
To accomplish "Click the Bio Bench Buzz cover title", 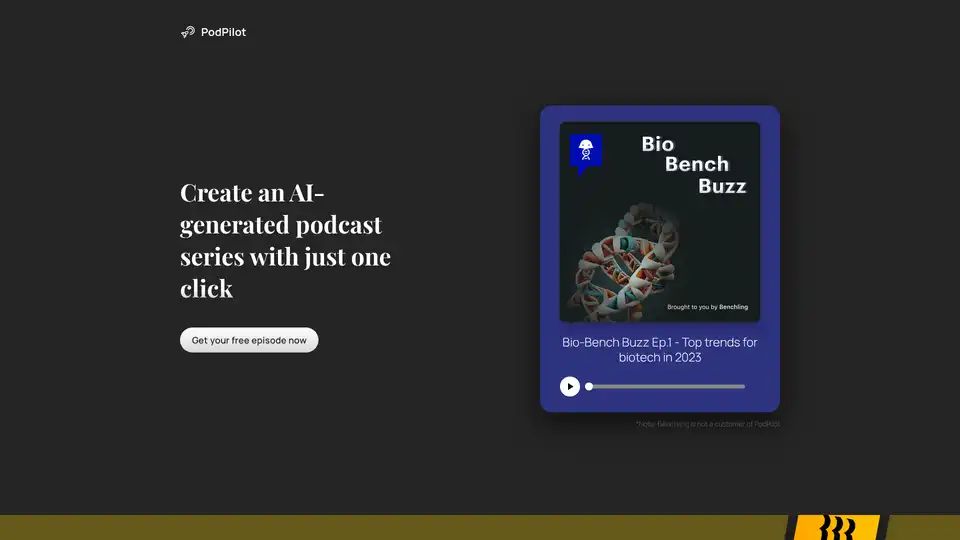I will [x=694, y=165].
